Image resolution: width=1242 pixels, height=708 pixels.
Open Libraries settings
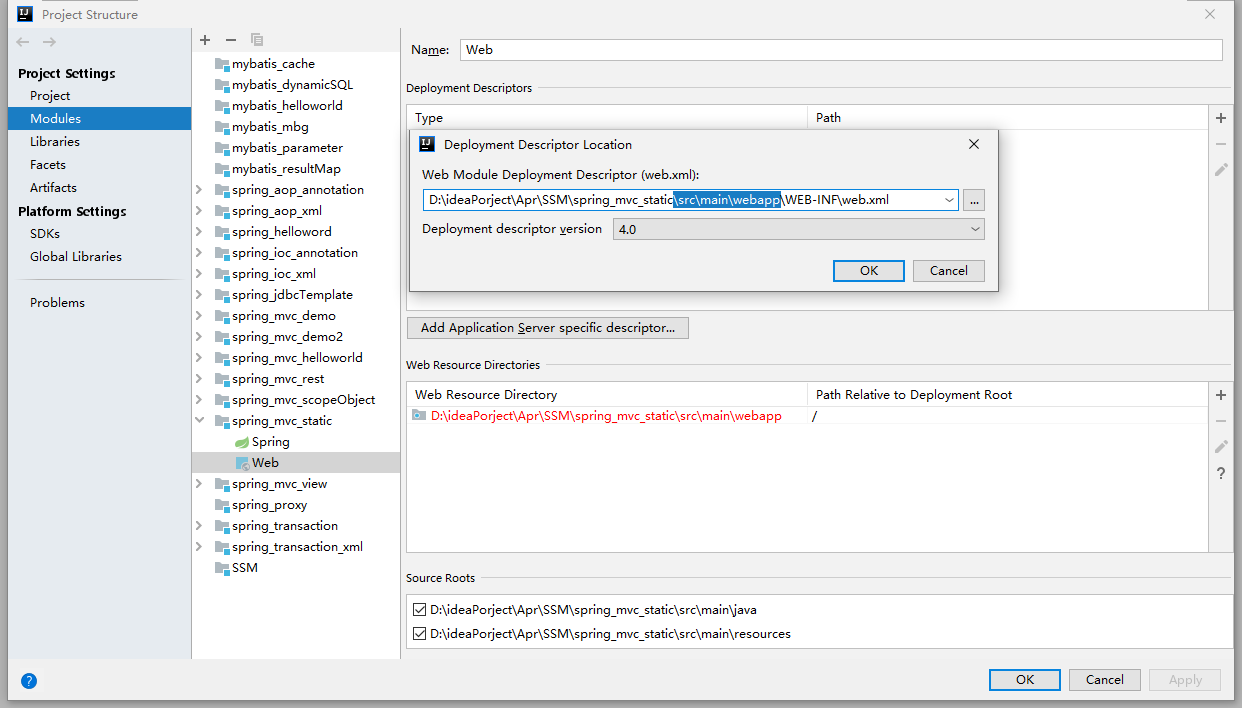coord(55,142)
